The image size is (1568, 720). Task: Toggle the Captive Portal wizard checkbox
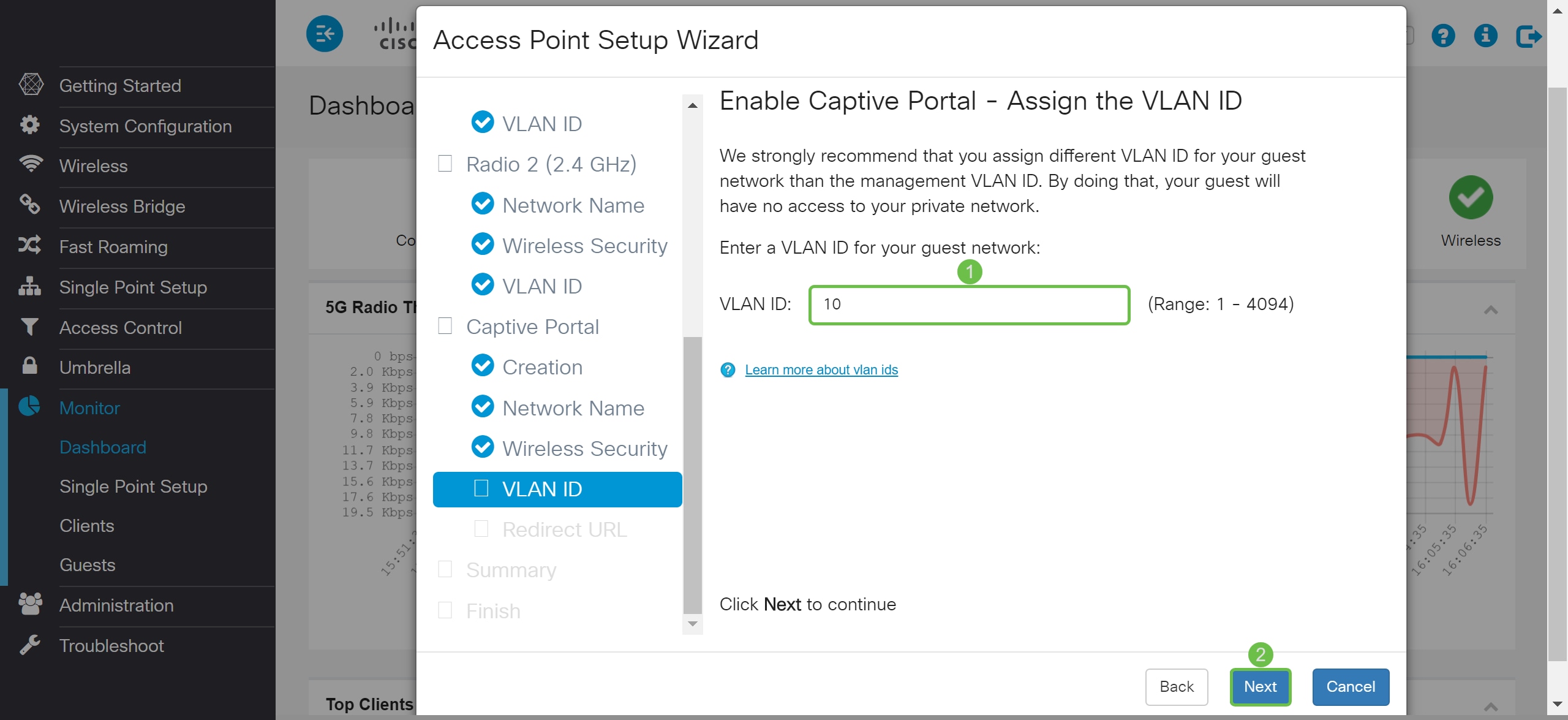(445, 326)
